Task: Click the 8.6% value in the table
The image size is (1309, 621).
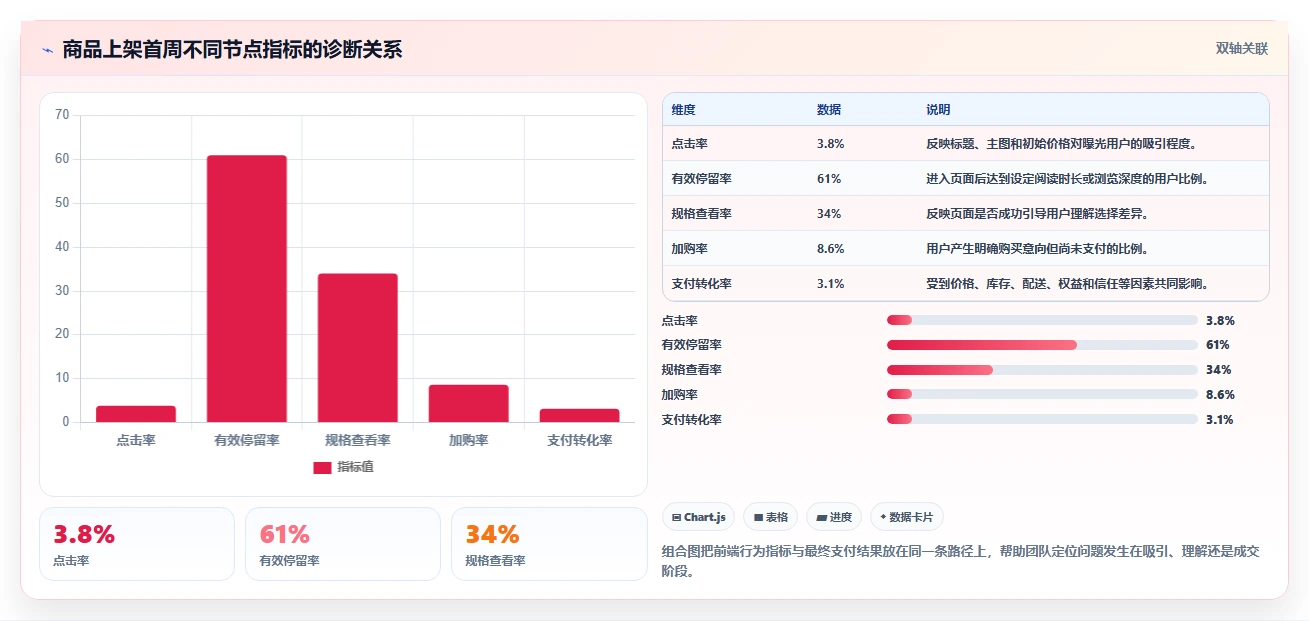Action: (x=830, y=248)
